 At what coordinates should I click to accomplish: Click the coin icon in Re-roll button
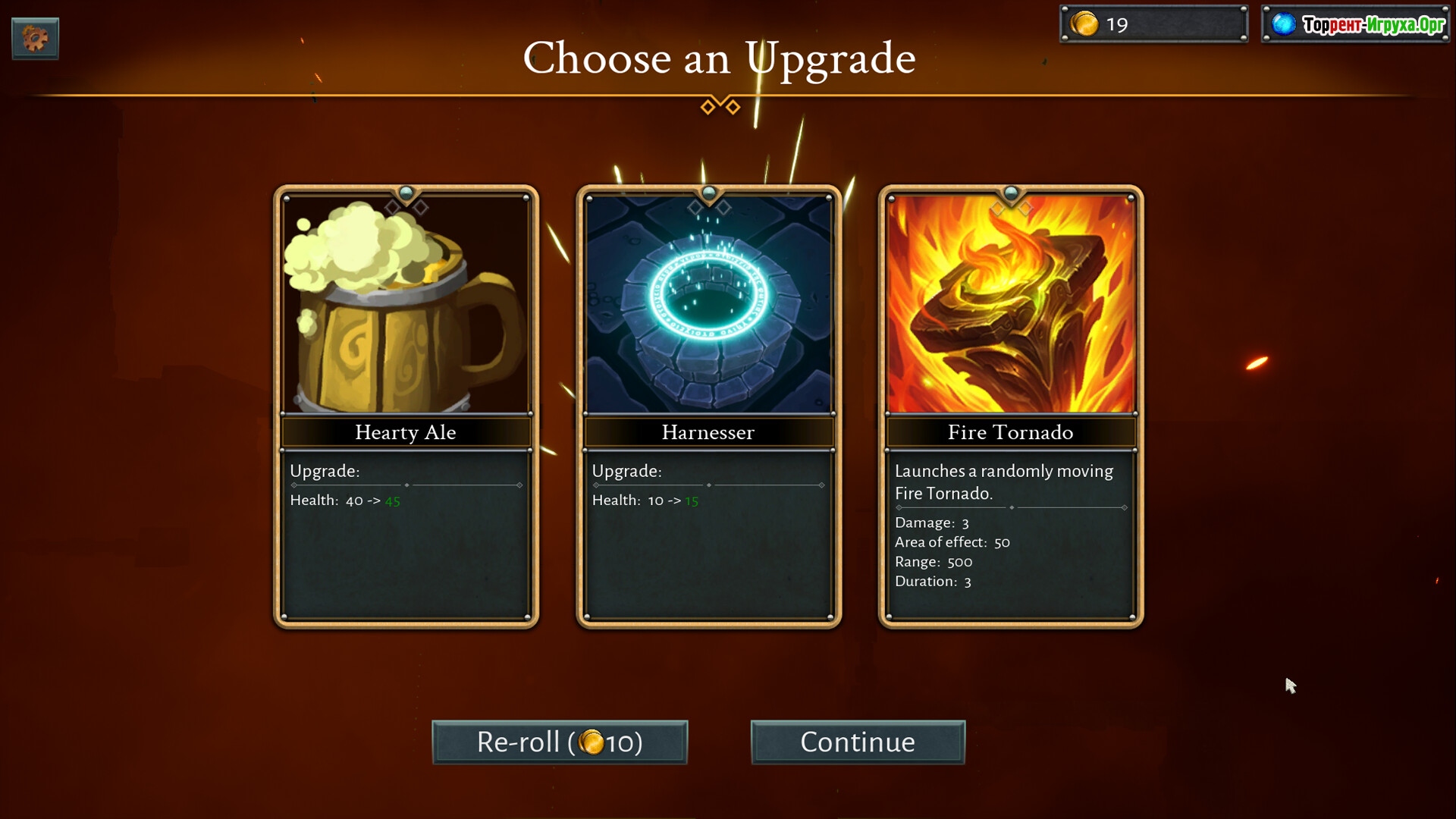point(591,742)
